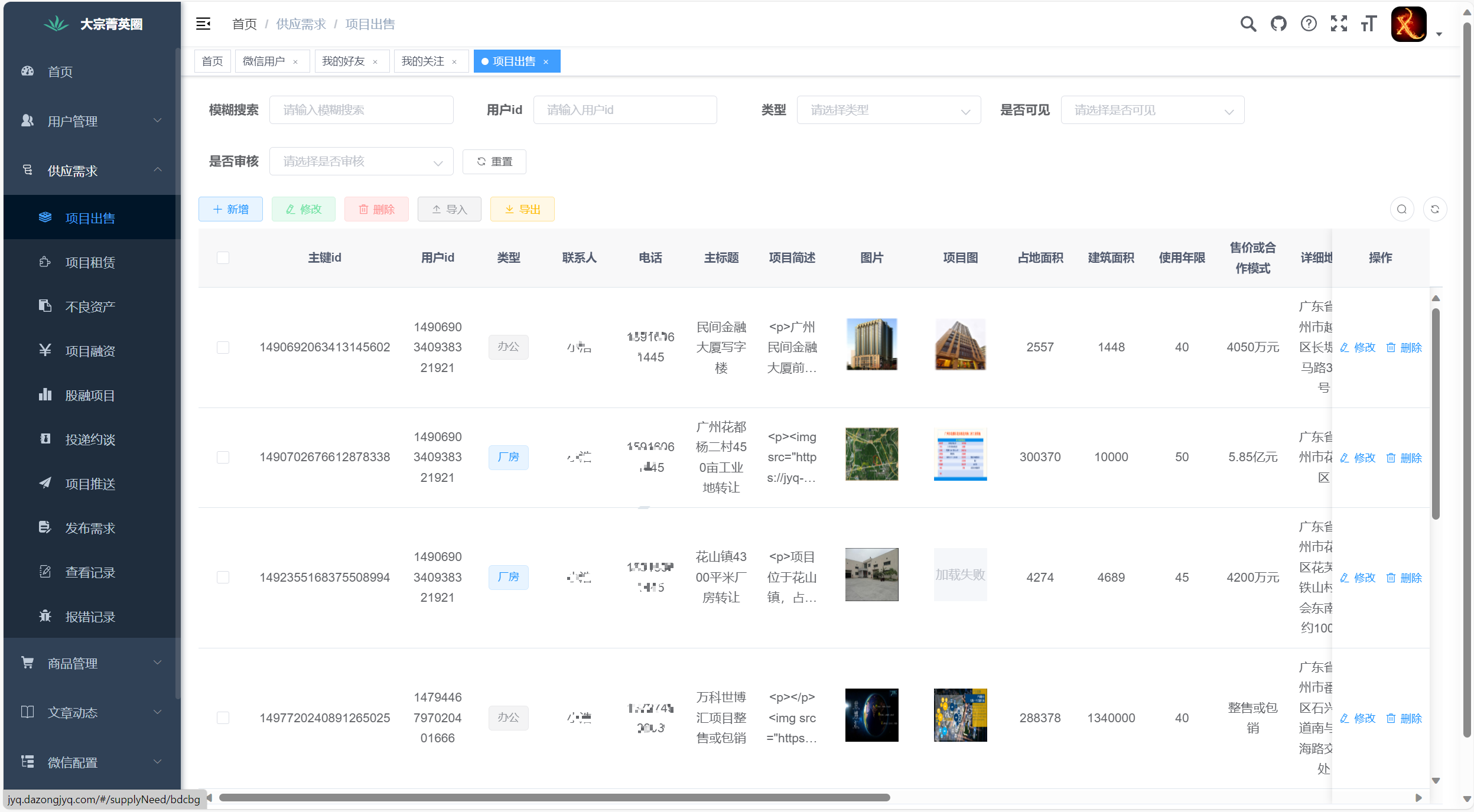Check the row 1490702676612878338
This screenshot has height=812, width=1474.
tap(223, 457)
